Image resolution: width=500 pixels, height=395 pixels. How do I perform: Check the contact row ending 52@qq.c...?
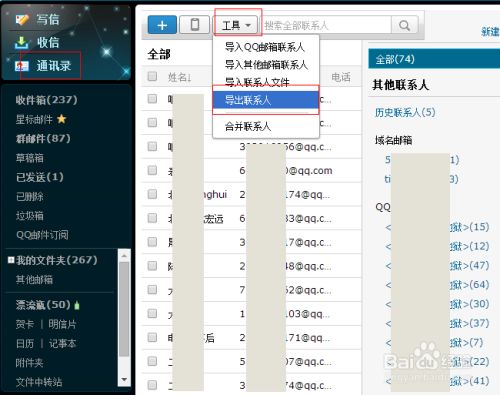click(x=152, y=290)
